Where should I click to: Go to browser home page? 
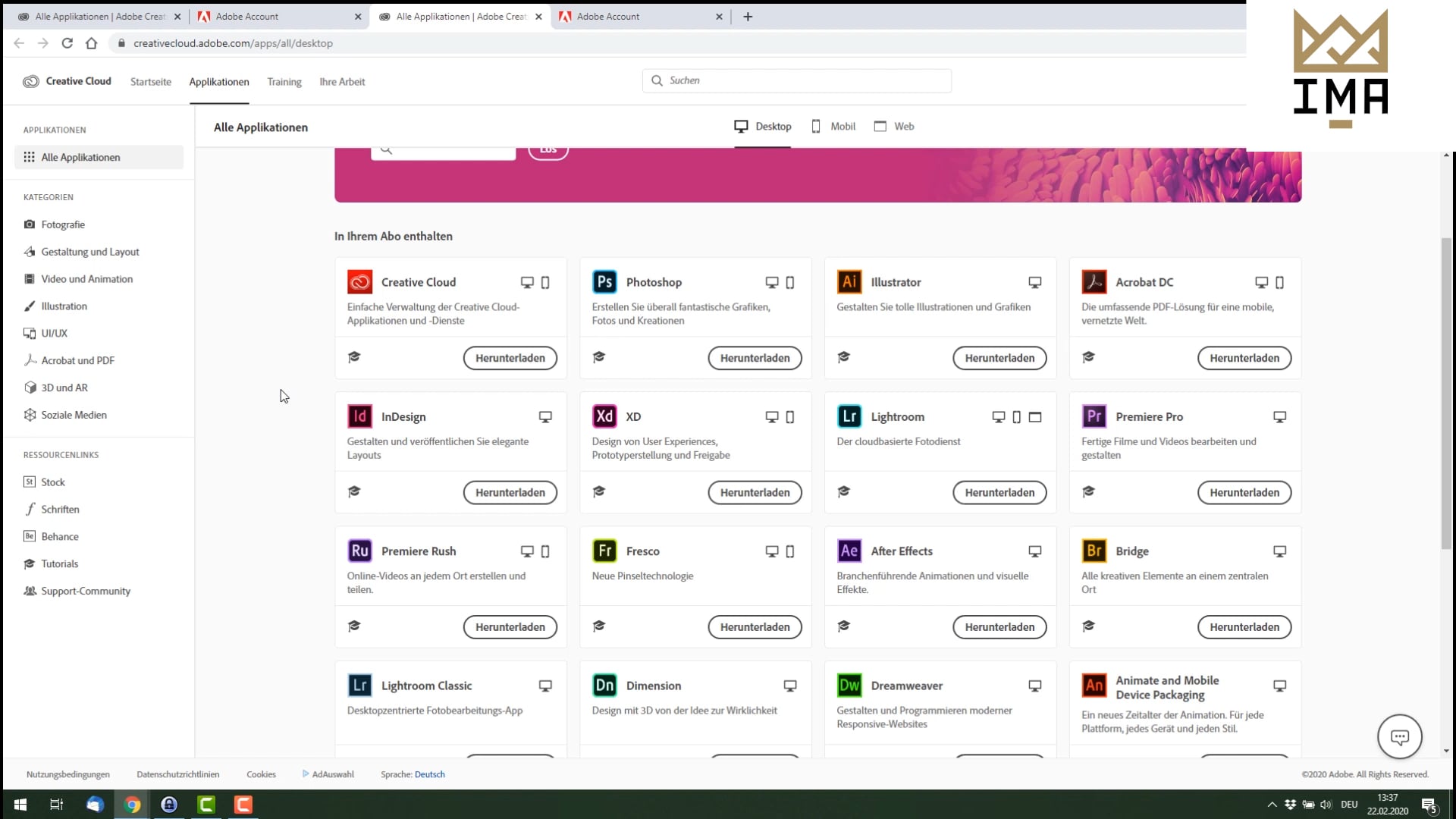click(92, 43)
